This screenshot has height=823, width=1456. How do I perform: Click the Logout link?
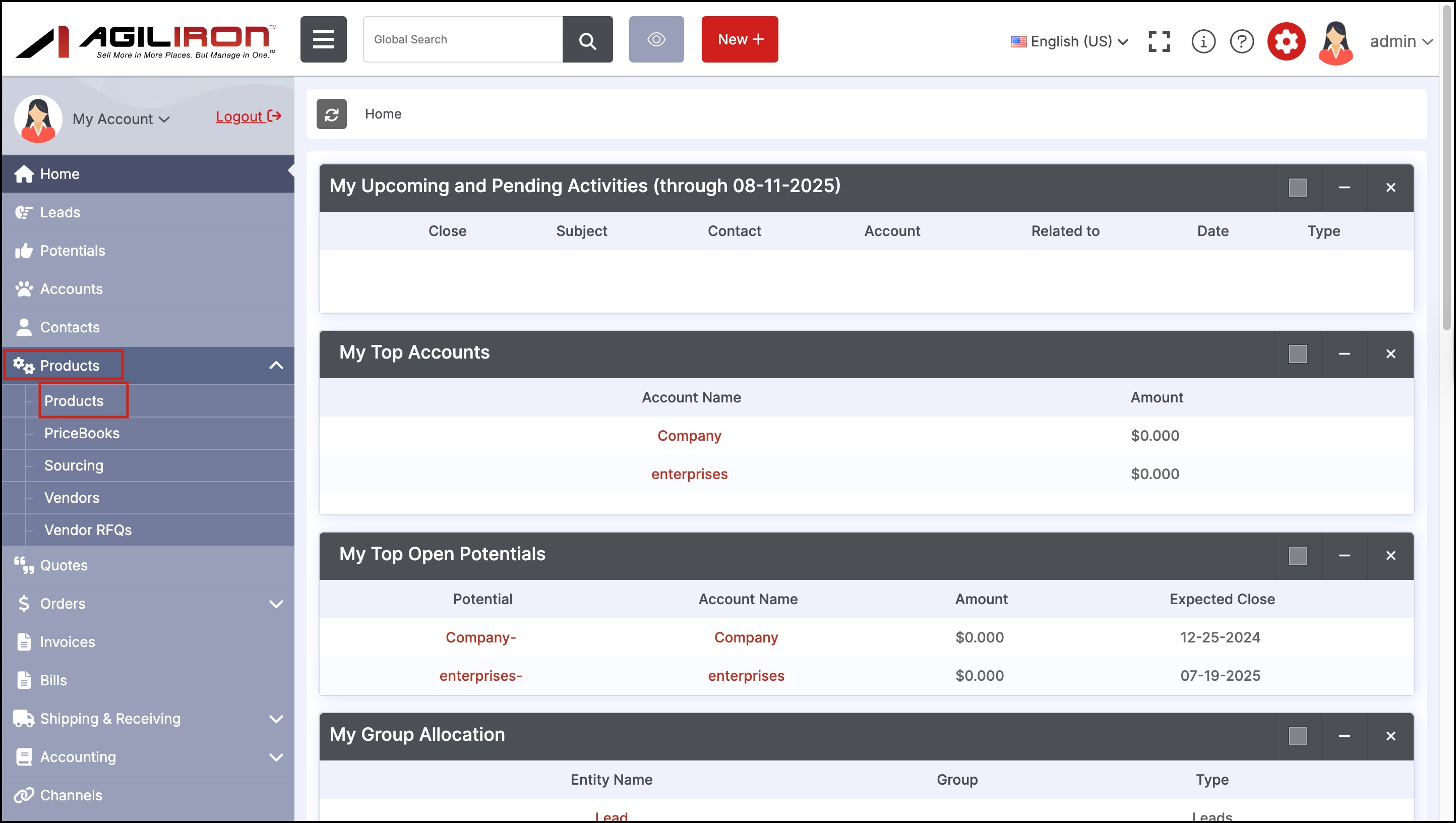[x=248, y=116]
